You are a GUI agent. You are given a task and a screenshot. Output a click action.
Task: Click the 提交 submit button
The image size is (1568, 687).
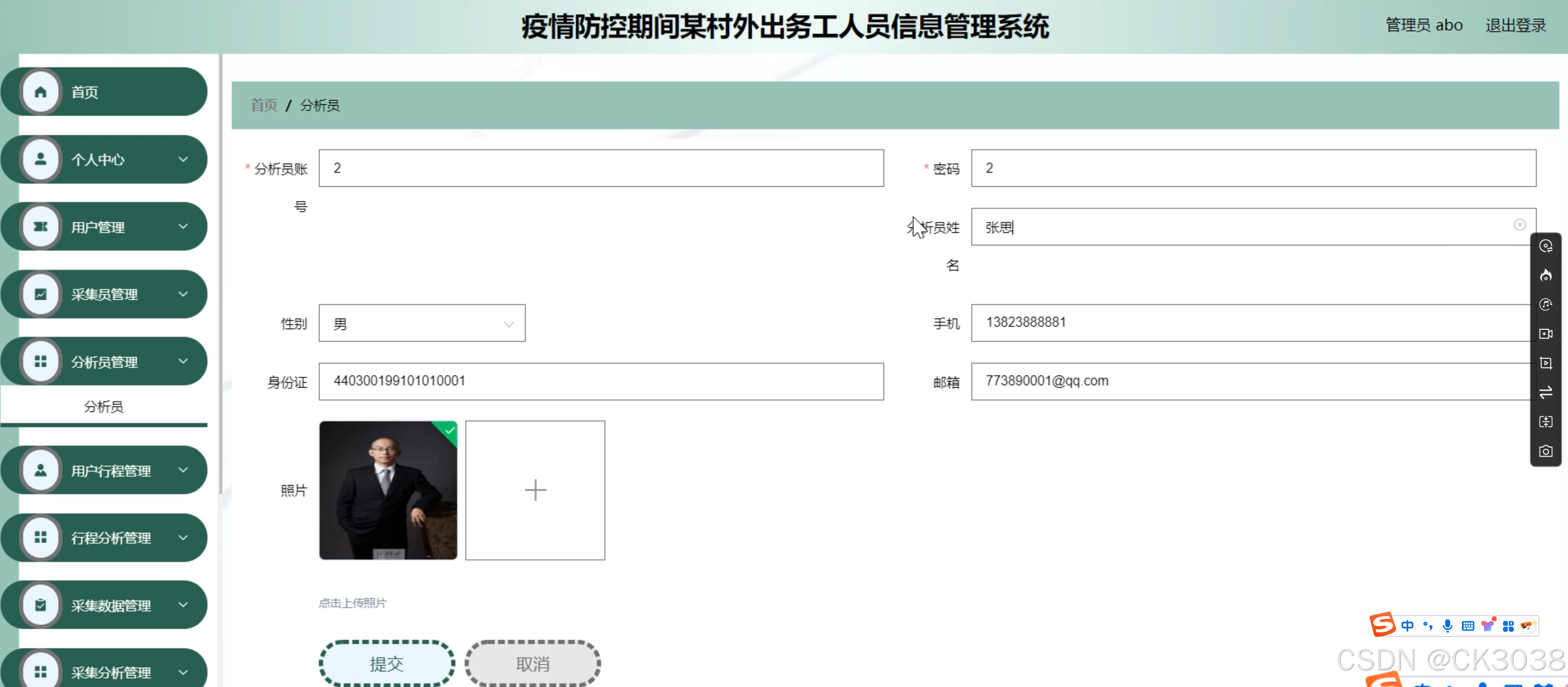(x=386, y=663)
